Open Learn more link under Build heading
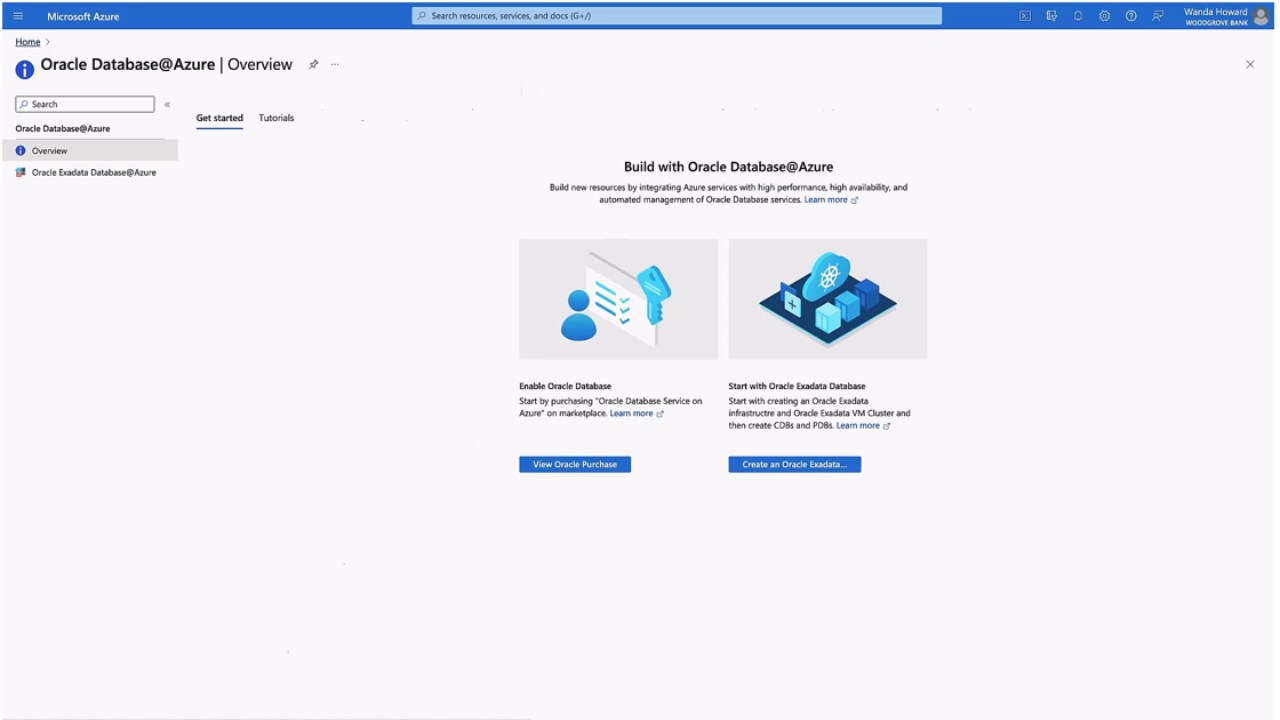The height and width of the screenshot is (720, 1280). 831,200
